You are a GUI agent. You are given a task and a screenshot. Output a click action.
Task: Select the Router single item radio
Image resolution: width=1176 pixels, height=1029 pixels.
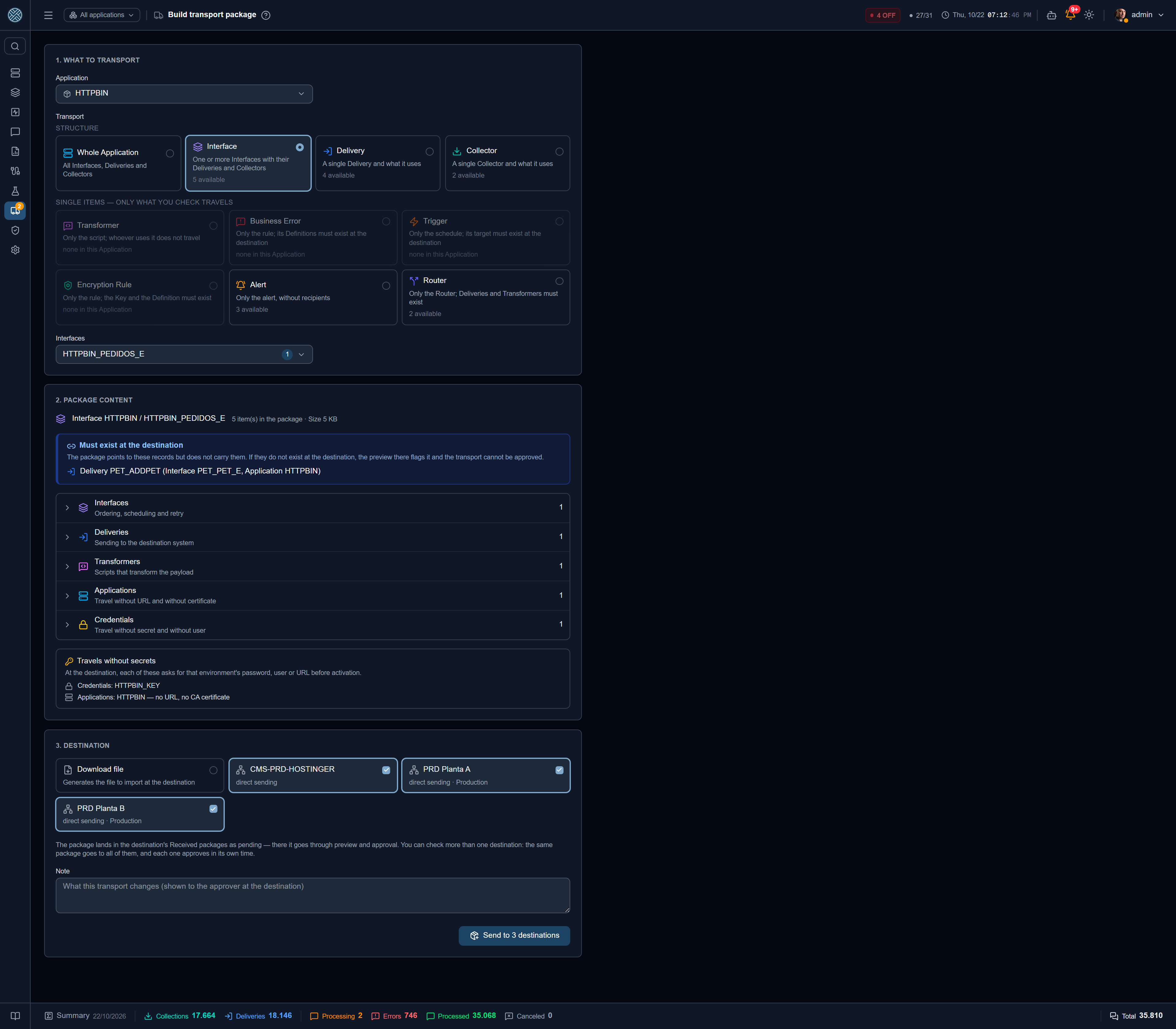pos(559,281)
